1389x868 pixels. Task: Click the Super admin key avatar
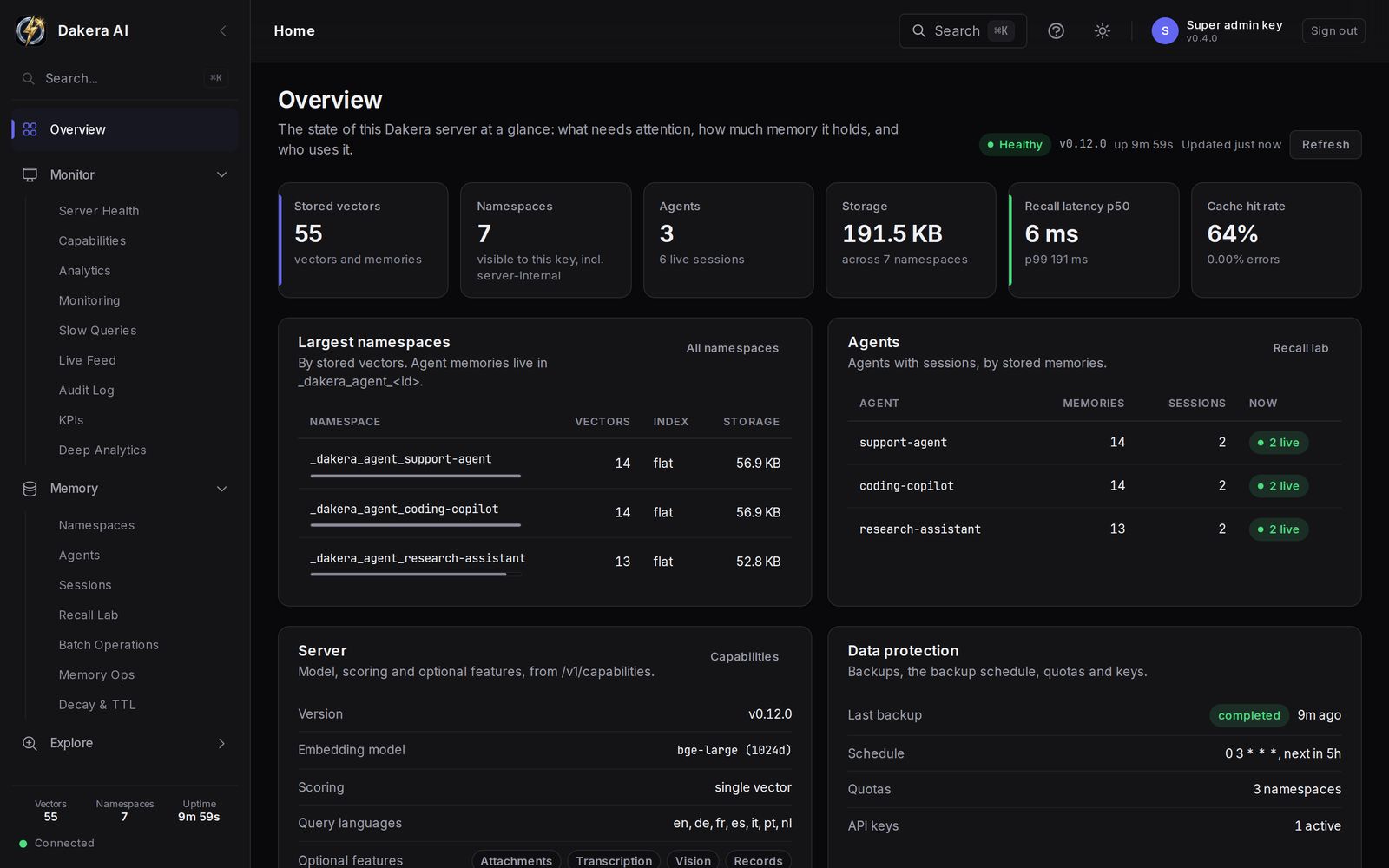(1165, 30)
